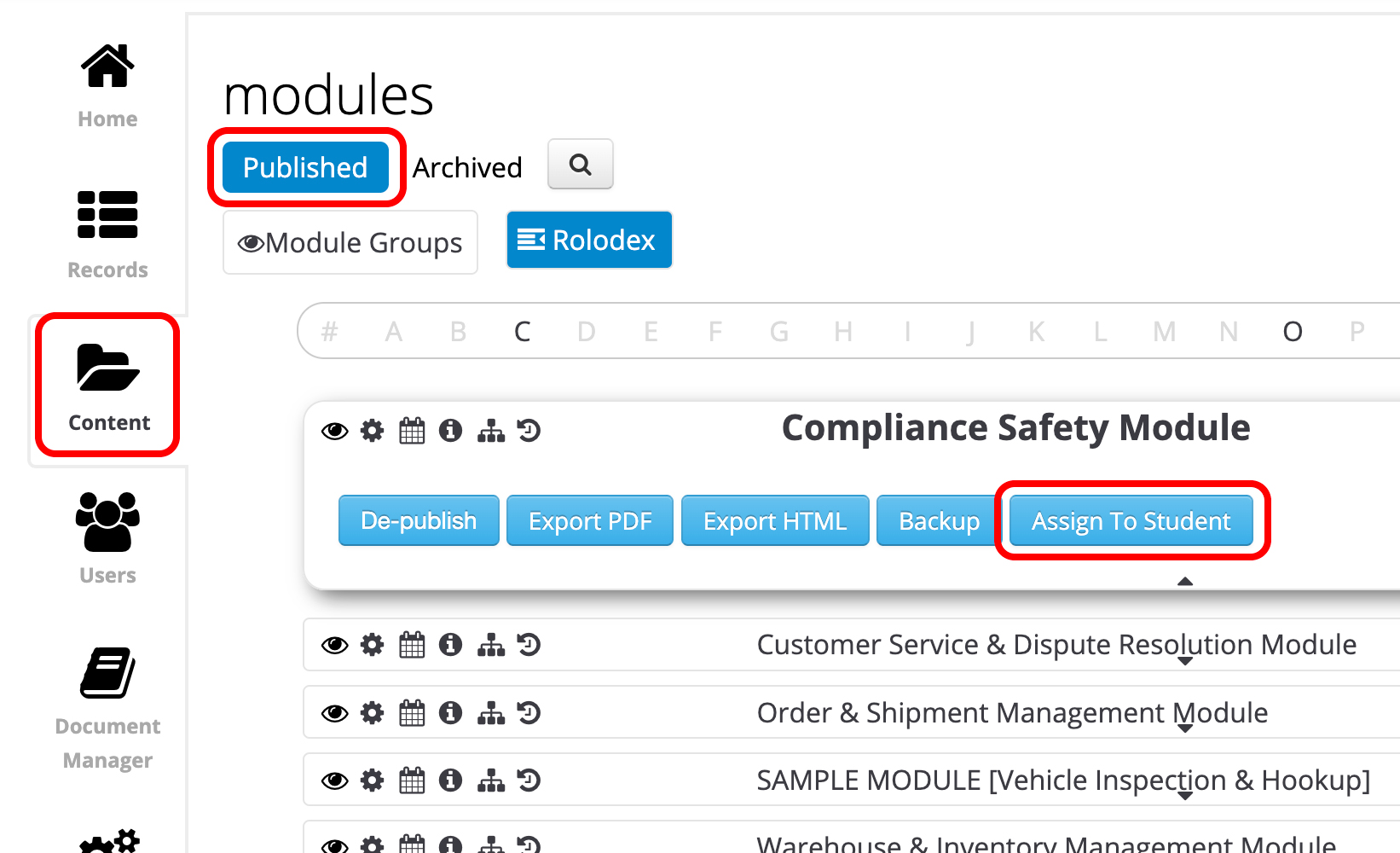Screen dimensions: 1400x853
Task: Click the magnifying glass search button
Action: click(581, 164)
